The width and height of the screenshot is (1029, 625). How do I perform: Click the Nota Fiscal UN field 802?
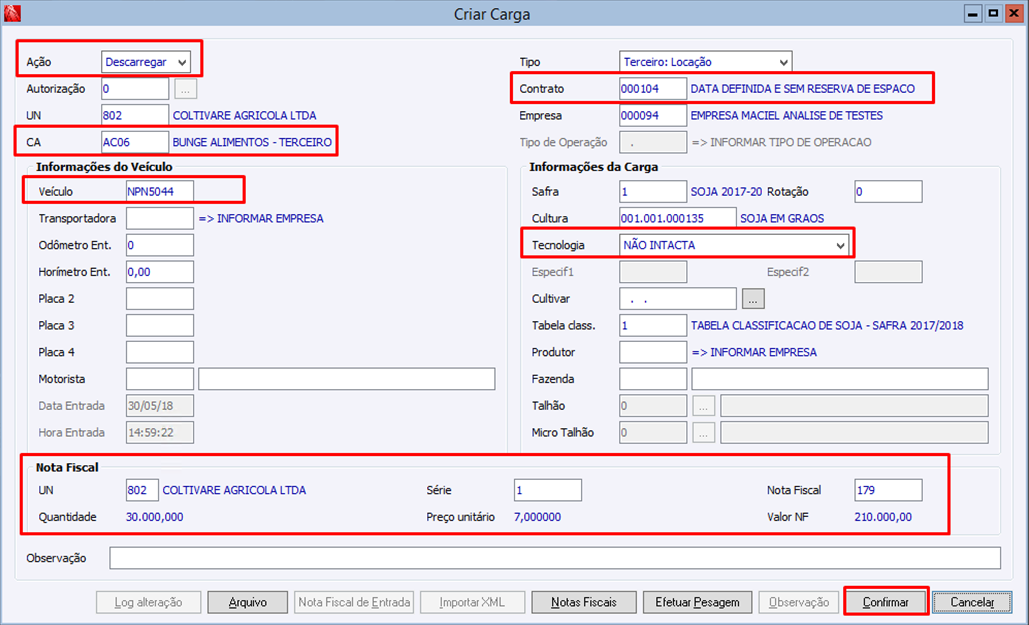click(142, 490)
